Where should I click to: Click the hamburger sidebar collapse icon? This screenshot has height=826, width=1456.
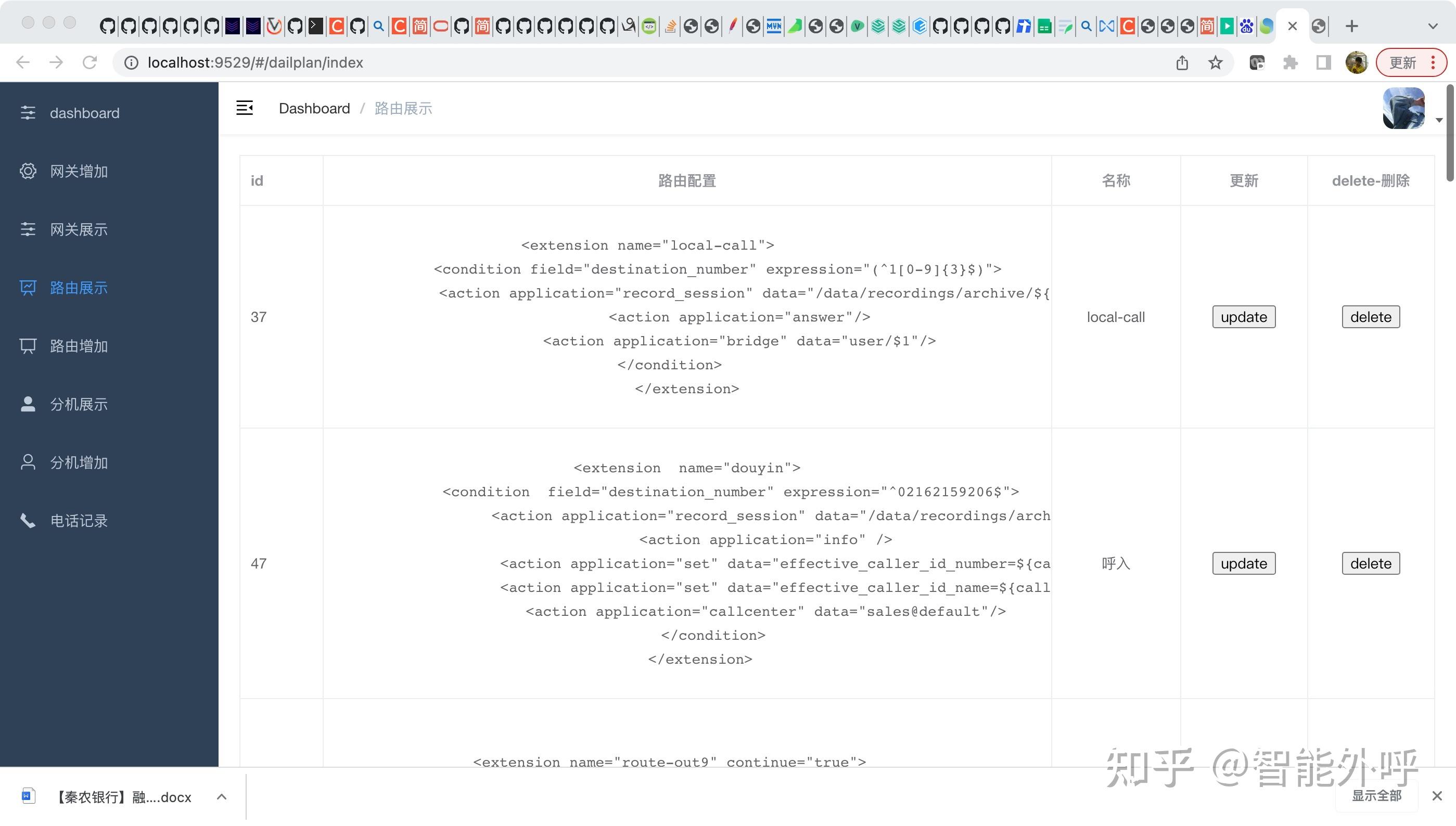(245, 108)
